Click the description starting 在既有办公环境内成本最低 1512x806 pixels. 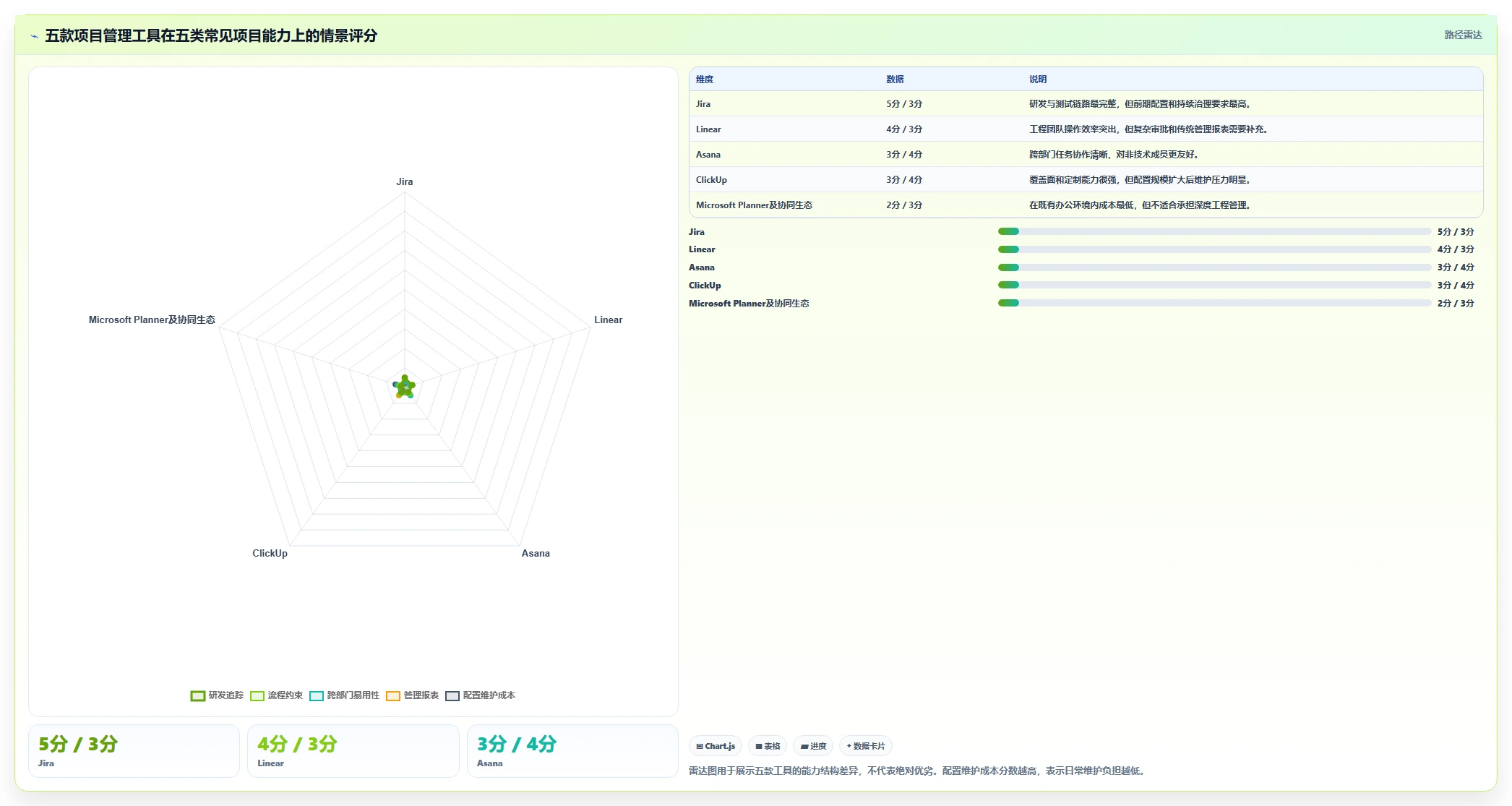[x=1140, y=205]
